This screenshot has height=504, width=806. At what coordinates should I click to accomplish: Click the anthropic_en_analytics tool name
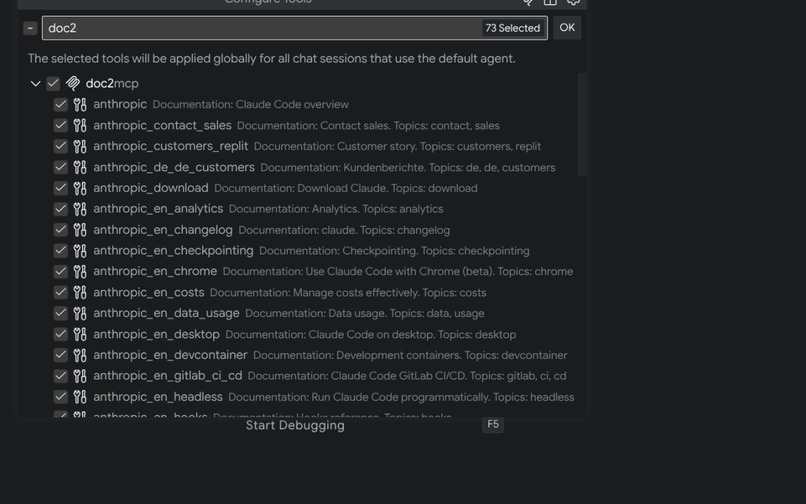(158, 209)
